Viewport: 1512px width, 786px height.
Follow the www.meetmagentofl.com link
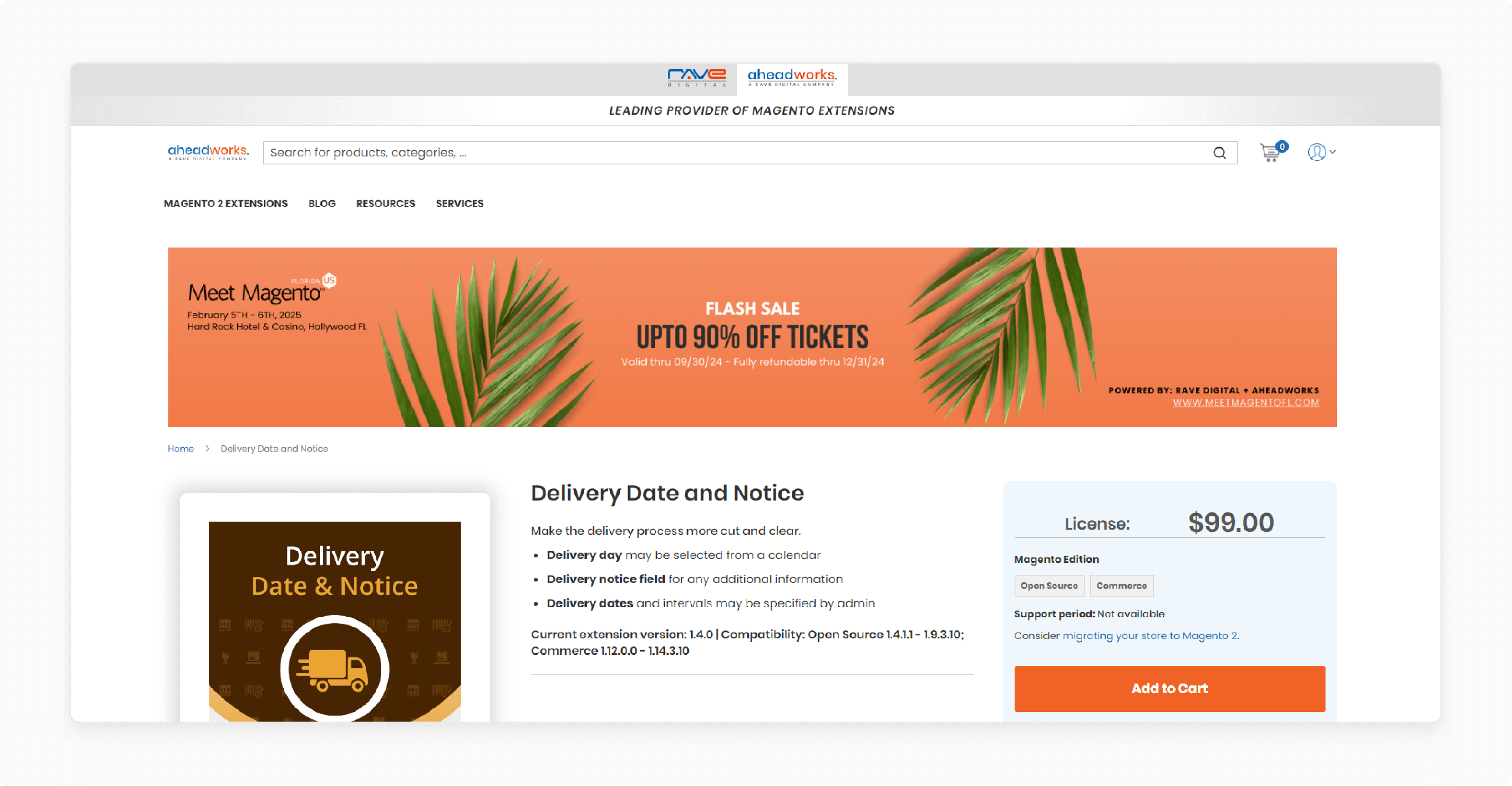[1245, 402]
